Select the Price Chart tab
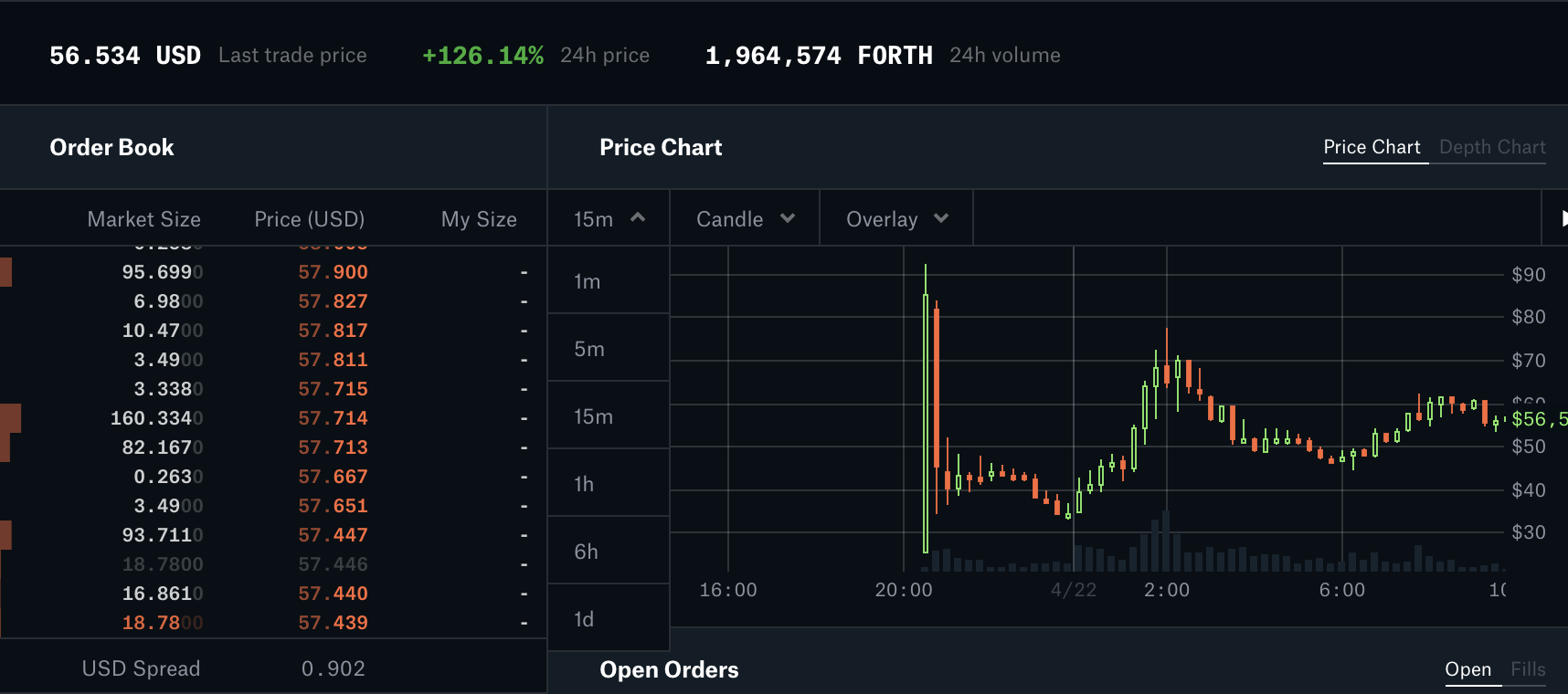The image size is (1568, 694). pos(1372,147)
